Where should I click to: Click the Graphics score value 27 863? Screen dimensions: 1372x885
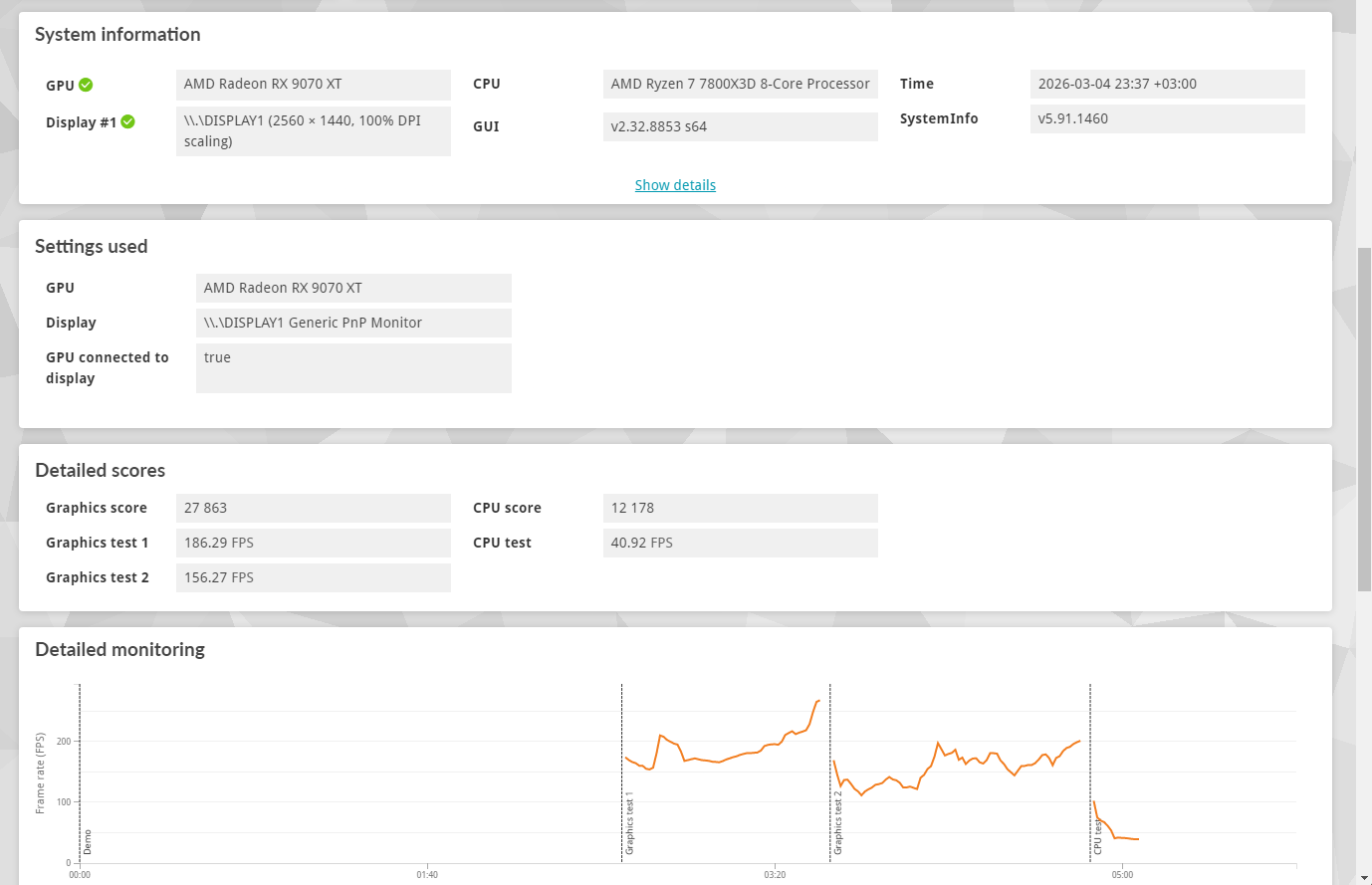[x=314, y=508]
